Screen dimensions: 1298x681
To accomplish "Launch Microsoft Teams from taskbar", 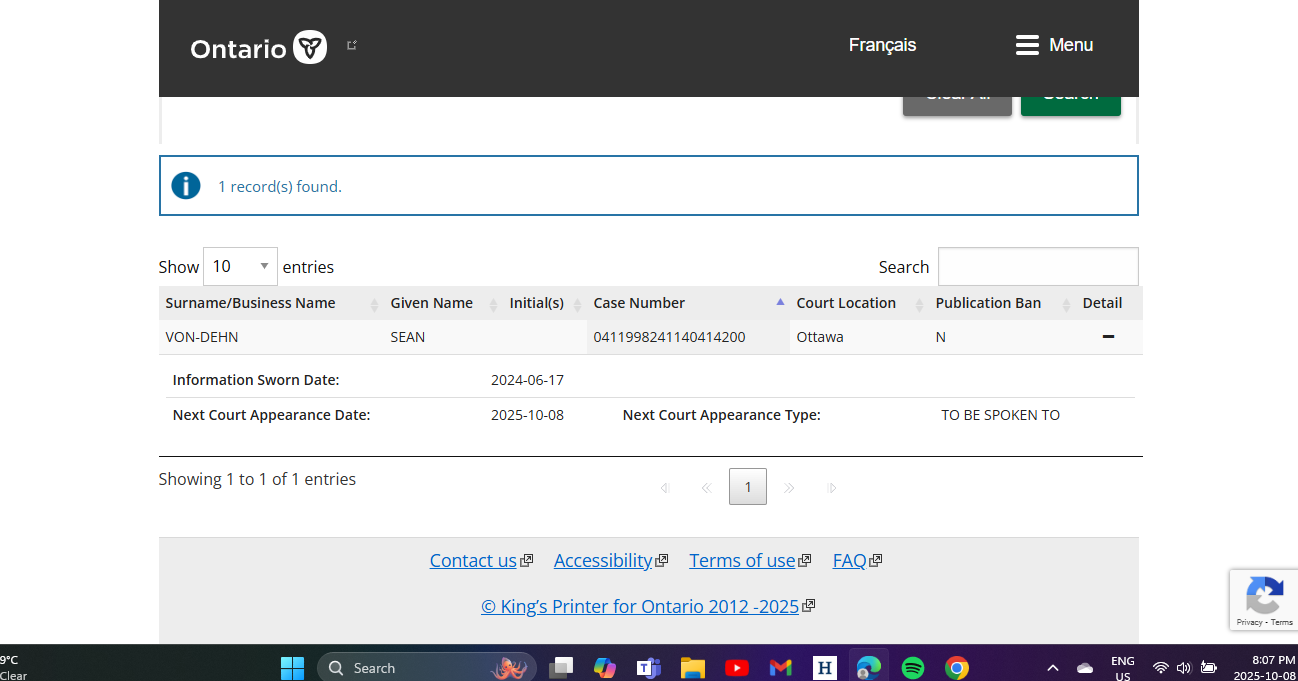I will coord(649,668).
